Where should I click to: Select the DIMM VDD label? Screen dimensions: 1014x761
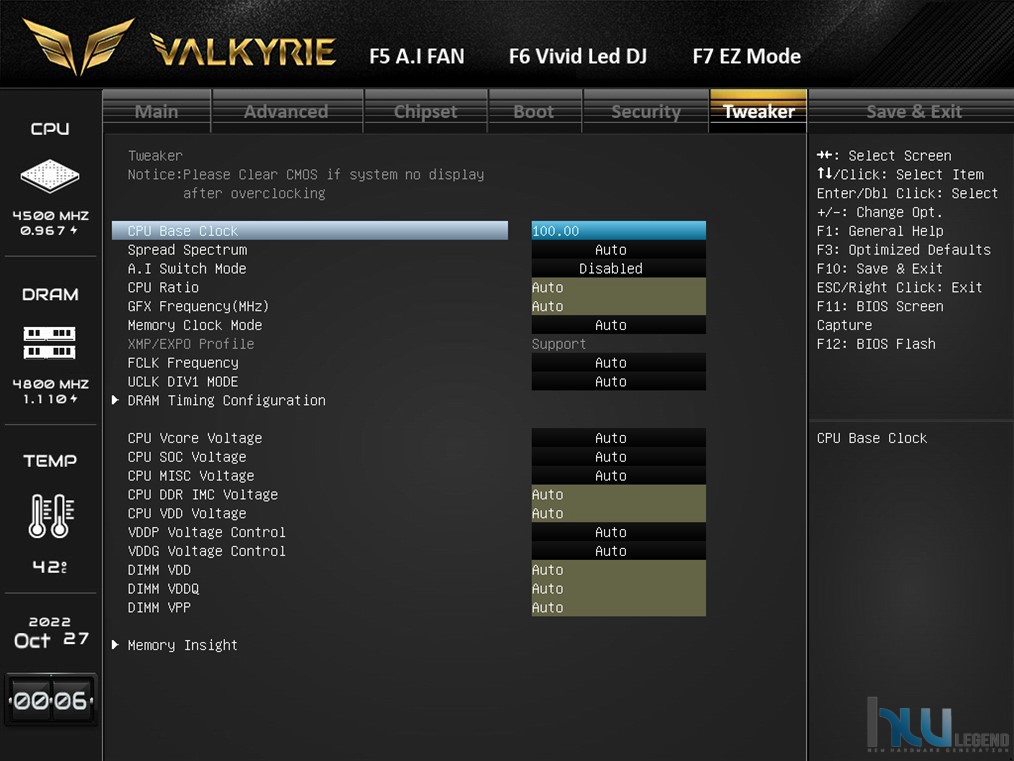pyautogui.click(x=159, y=570)
